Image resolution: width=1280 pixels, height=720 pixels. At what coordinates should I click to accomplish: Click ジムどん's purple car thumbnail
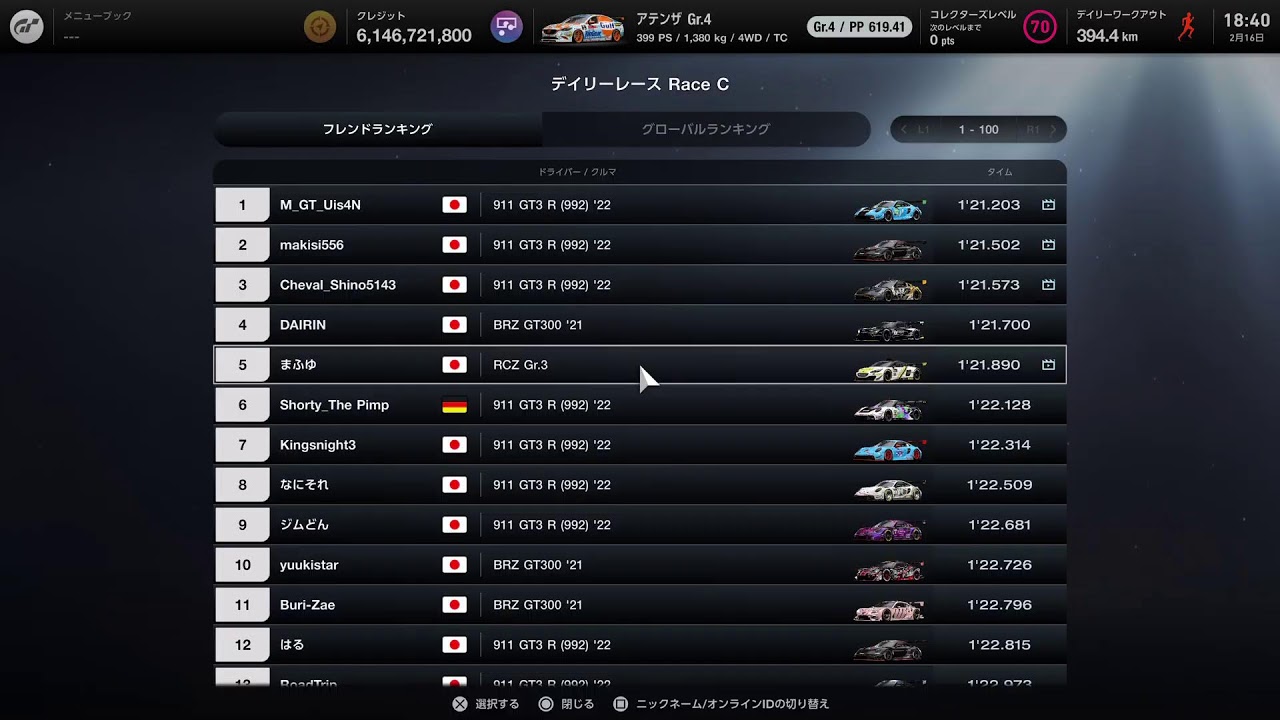click(x=889, y=529)
